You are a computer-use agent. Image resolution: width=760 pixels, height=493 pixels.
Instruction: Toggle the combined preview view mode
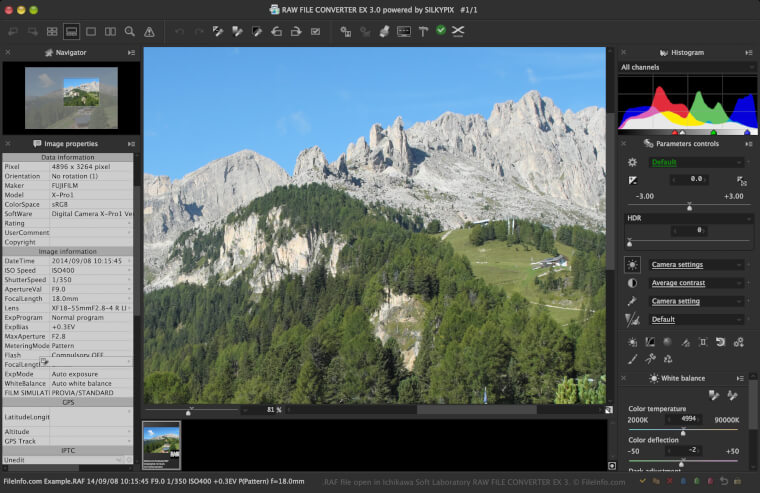pyautogui.click(x=71, y=32)
